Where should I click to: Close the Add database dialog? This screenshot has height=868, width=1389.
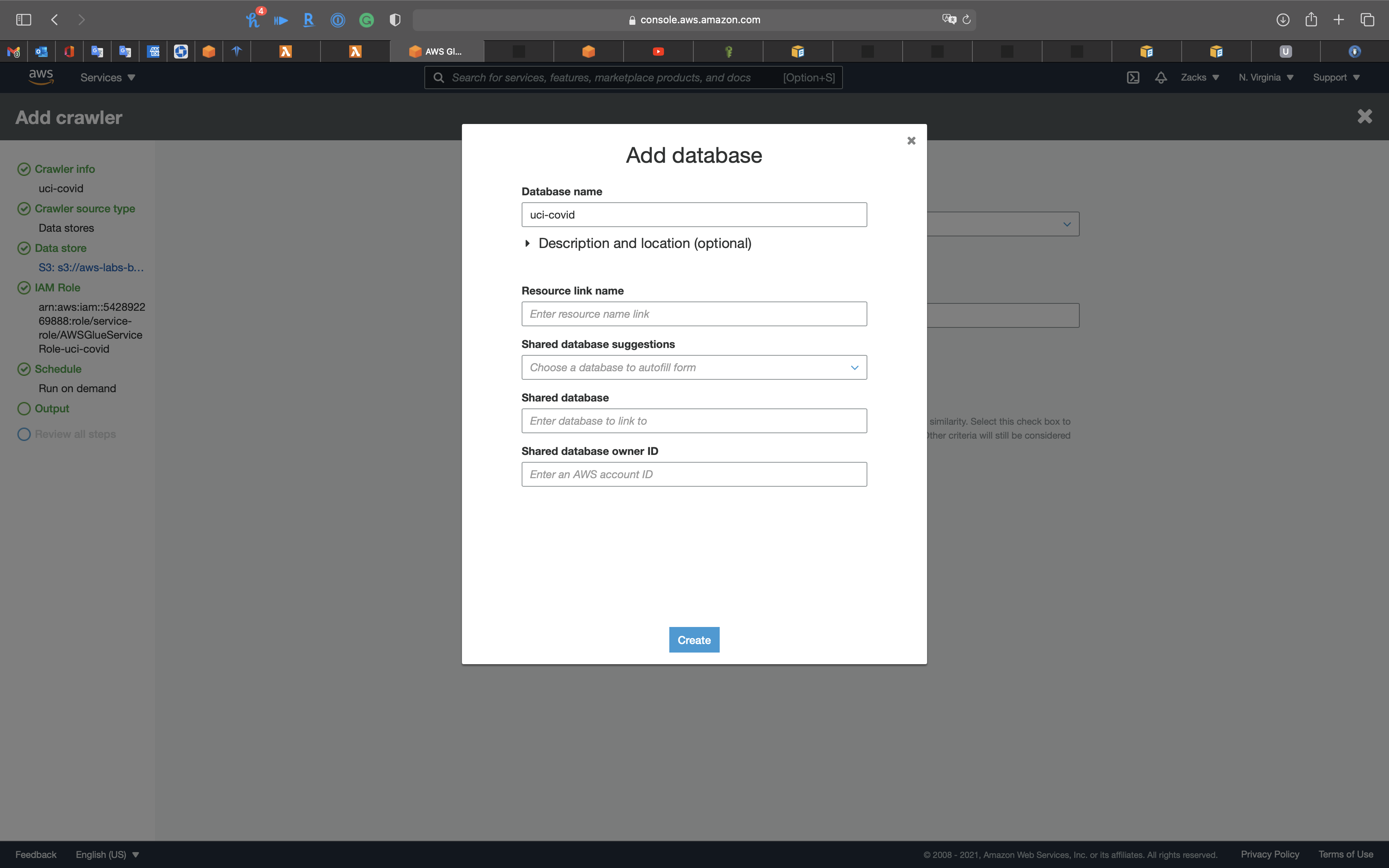pyautogui.click(x=911, y=141)
